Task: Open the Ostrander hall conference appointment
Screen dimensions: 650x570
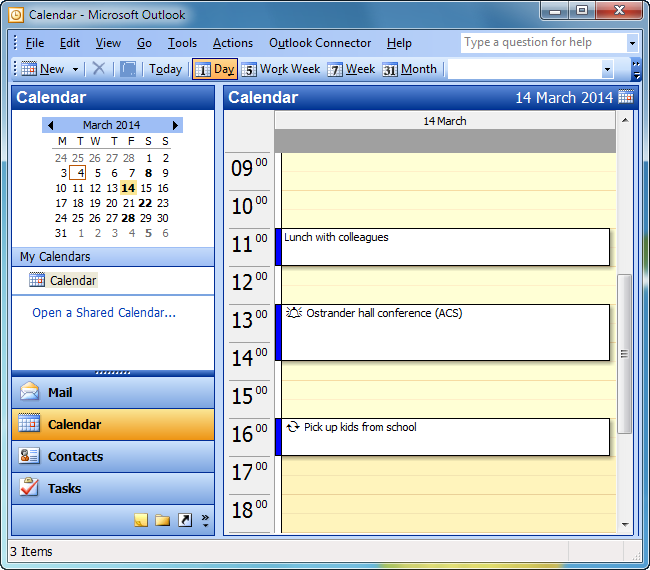Action: (x=442, y=332)
